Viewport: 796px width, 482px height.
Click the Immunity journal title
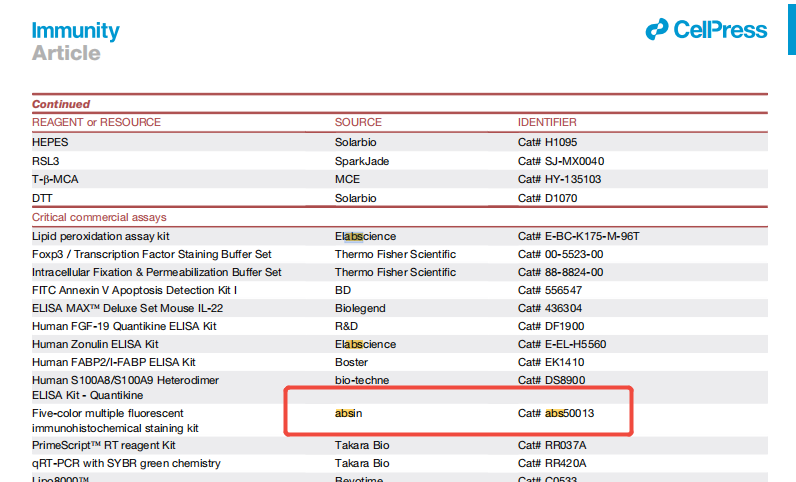click(x=75, y=31)
